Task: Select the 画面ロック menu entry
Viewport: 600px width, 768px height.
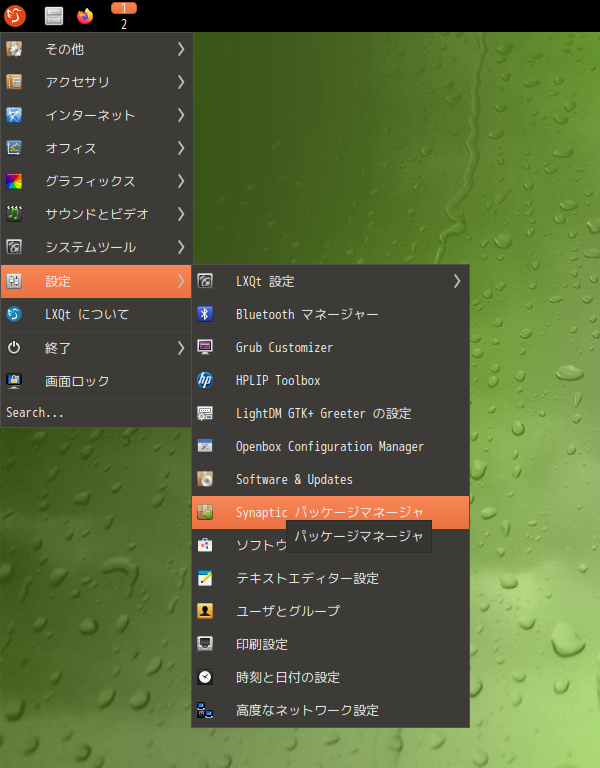Action: pos(96,381)
